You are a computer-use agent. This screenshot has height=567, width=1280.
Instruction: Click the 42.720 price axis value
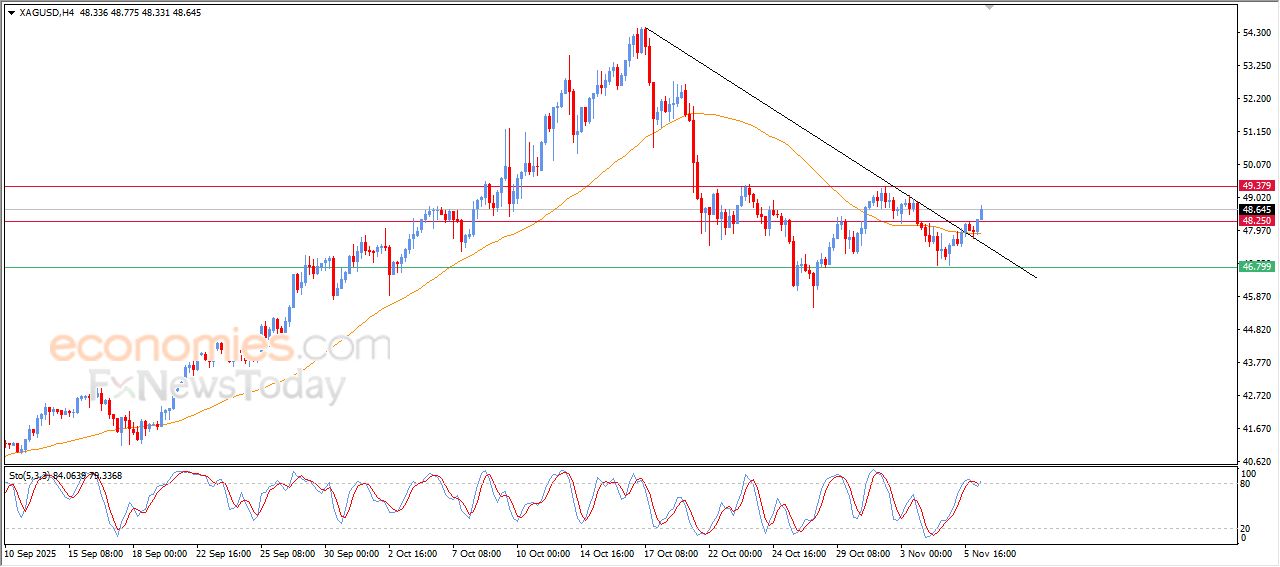1257,396
